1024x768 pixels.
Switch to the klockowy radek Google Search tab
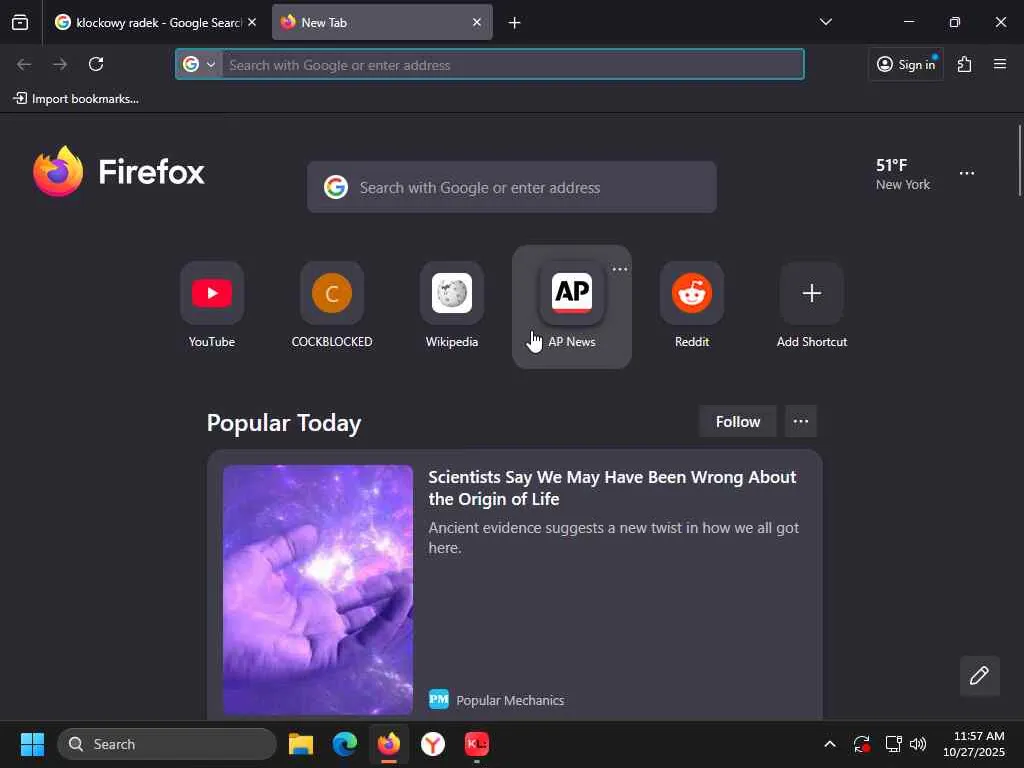coord(155,22)
